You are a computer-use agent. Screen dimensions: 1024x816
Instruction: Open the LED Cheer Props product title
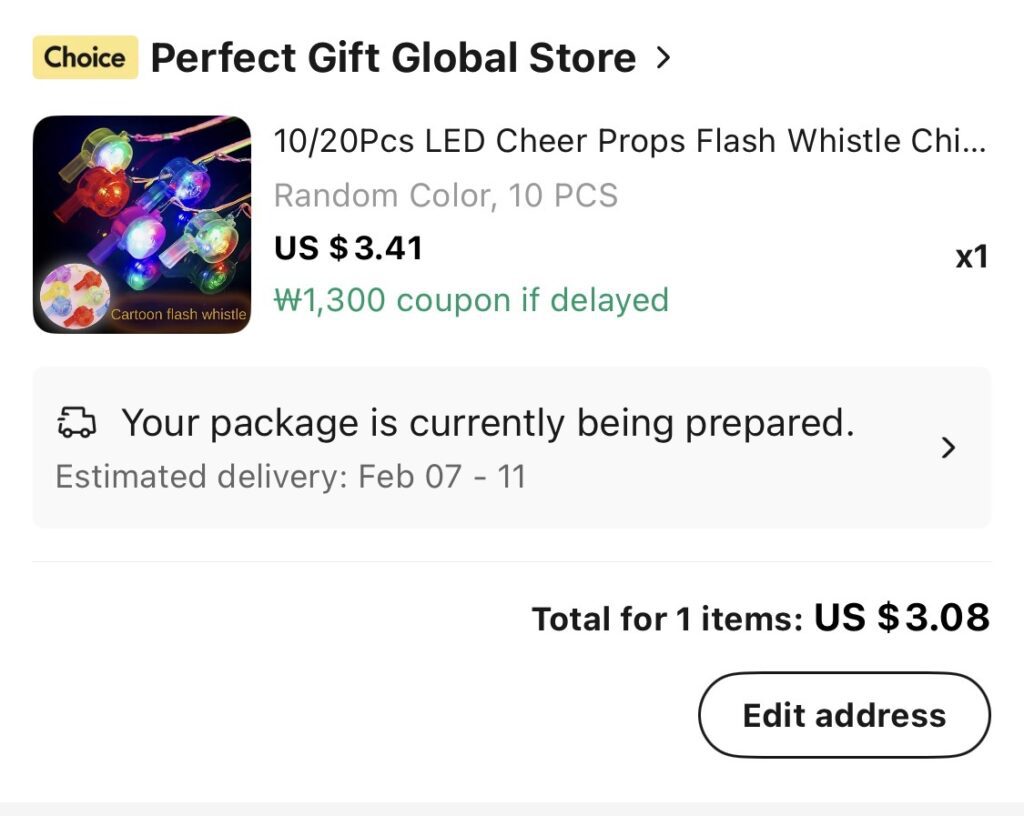coord(630,142)
